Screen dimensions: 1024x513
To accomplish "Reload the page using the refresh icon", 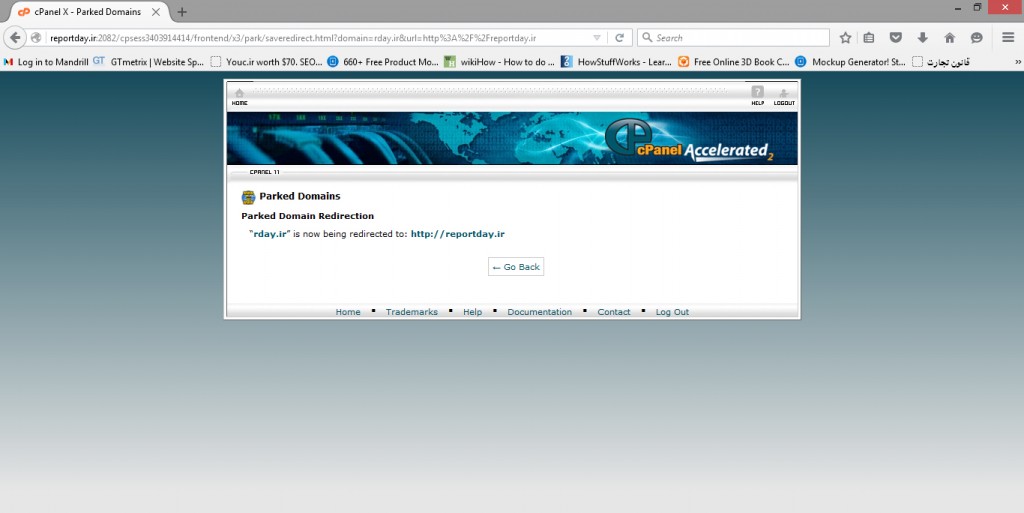I will click(620, 38).
